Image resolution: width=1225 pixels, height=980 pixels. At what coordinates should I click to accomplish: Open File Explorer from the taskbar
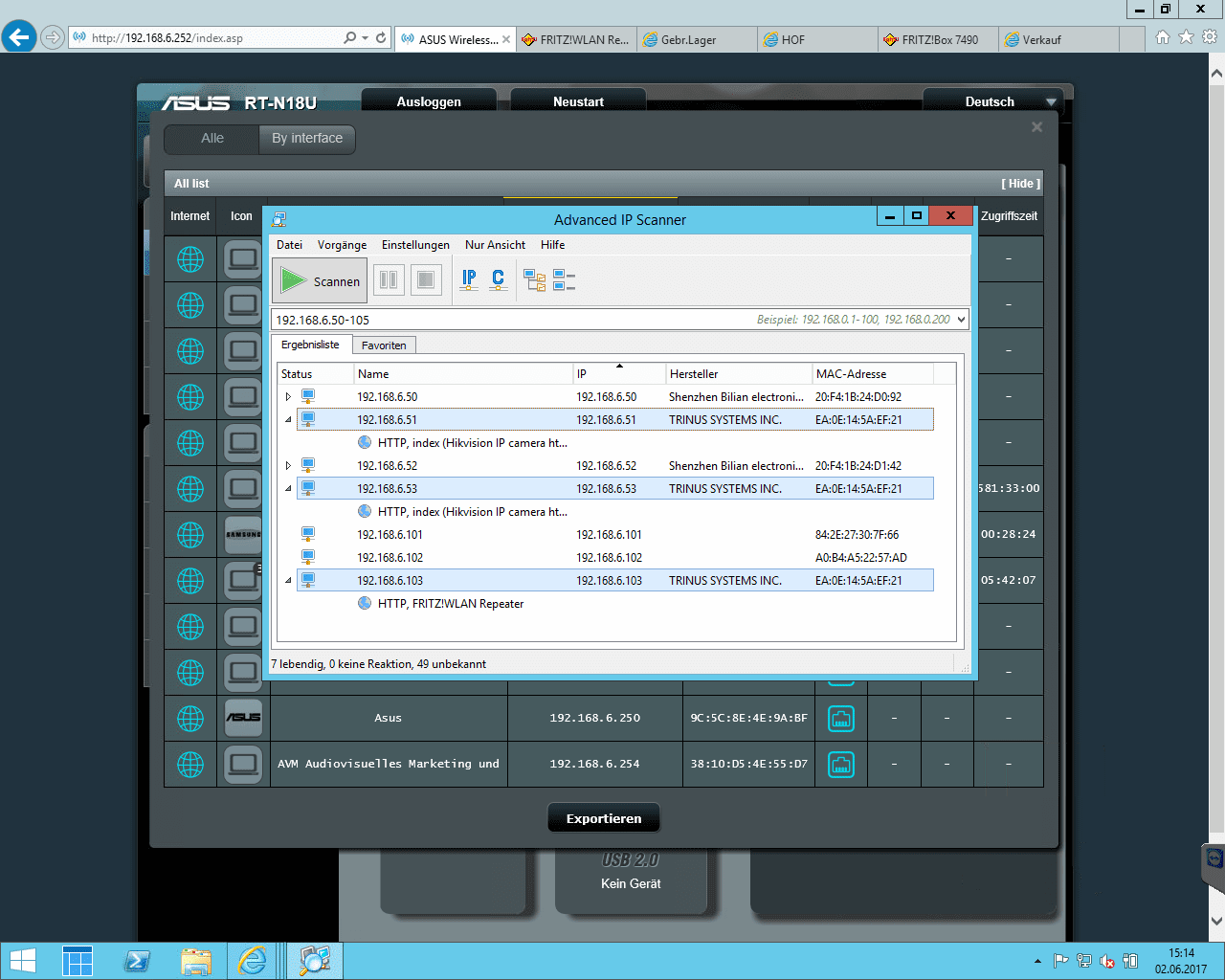click(x=196, y=961)
